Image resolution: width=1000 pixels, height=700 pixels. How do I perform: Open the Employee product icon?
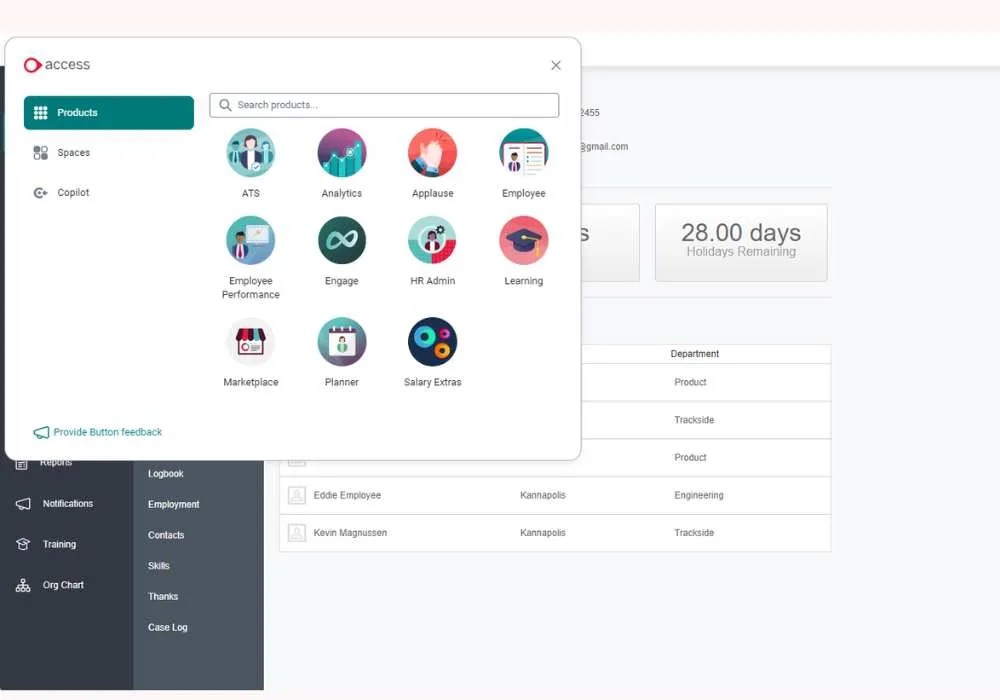(x=524, y=153)
